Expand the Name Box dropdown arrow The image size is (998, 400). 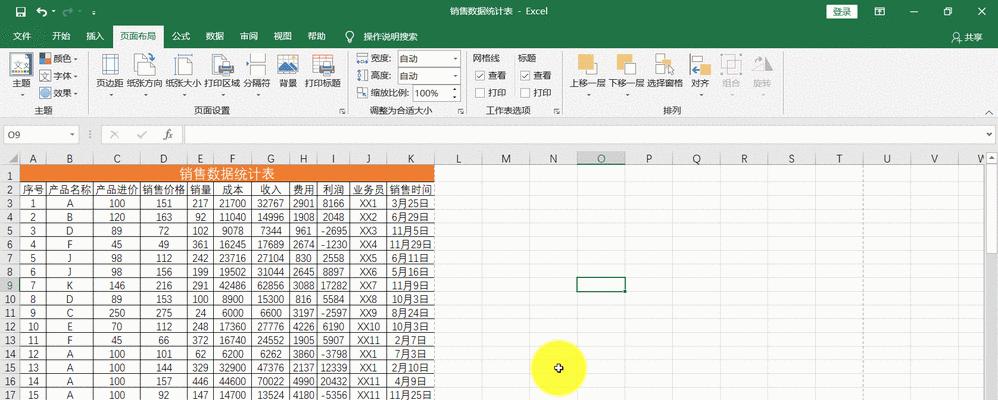pos(73,134)
